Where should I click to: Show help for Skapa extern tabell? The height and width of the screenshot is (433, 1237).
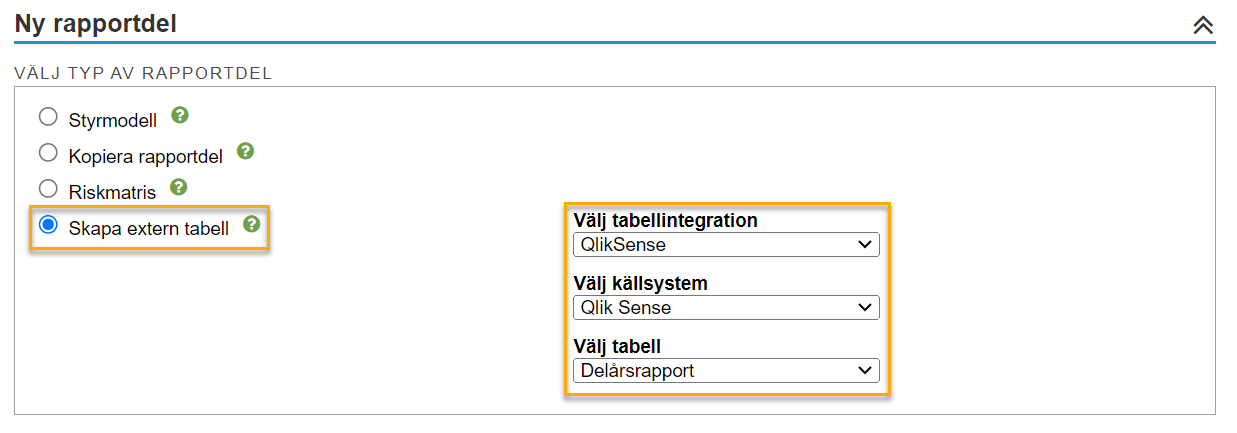(x=252, y=224)
